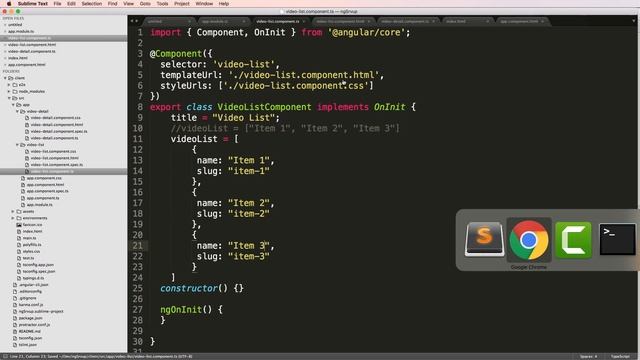Open the Apple menu

click(x=9, y=3)
